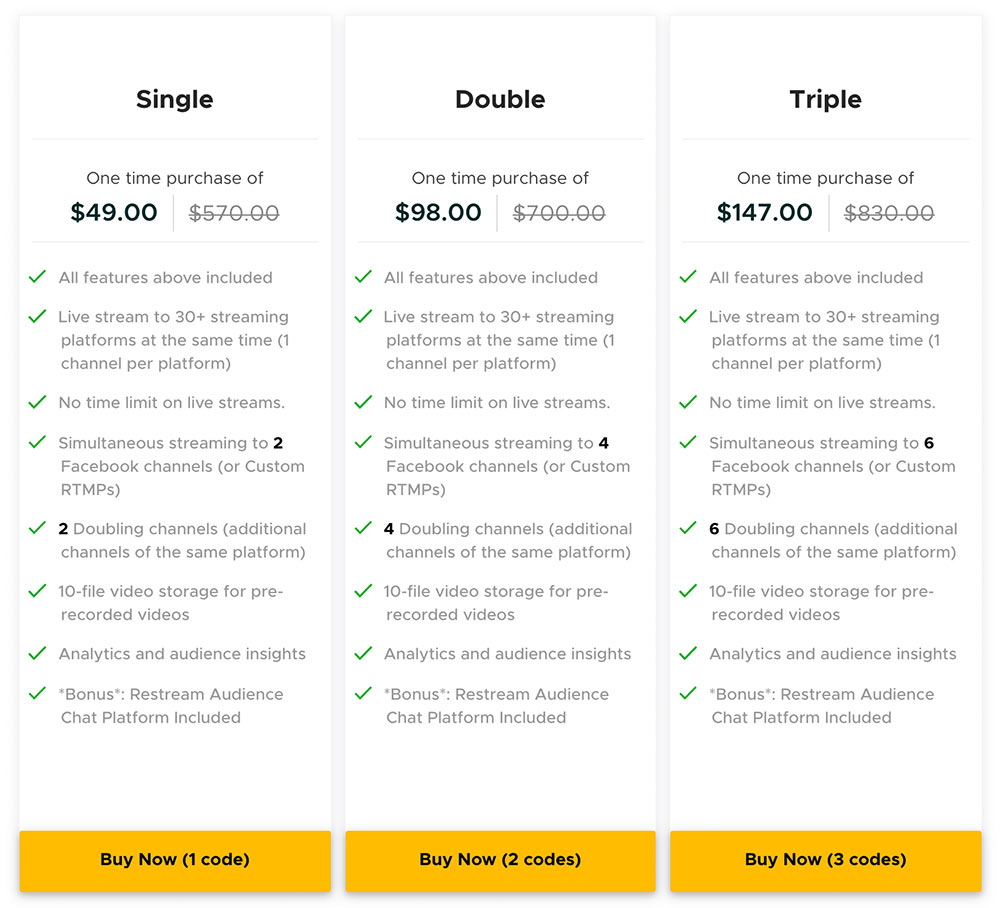
Task: Click Triple plan 'Live stream to 30+' text
Action: (x=824, y=317)
